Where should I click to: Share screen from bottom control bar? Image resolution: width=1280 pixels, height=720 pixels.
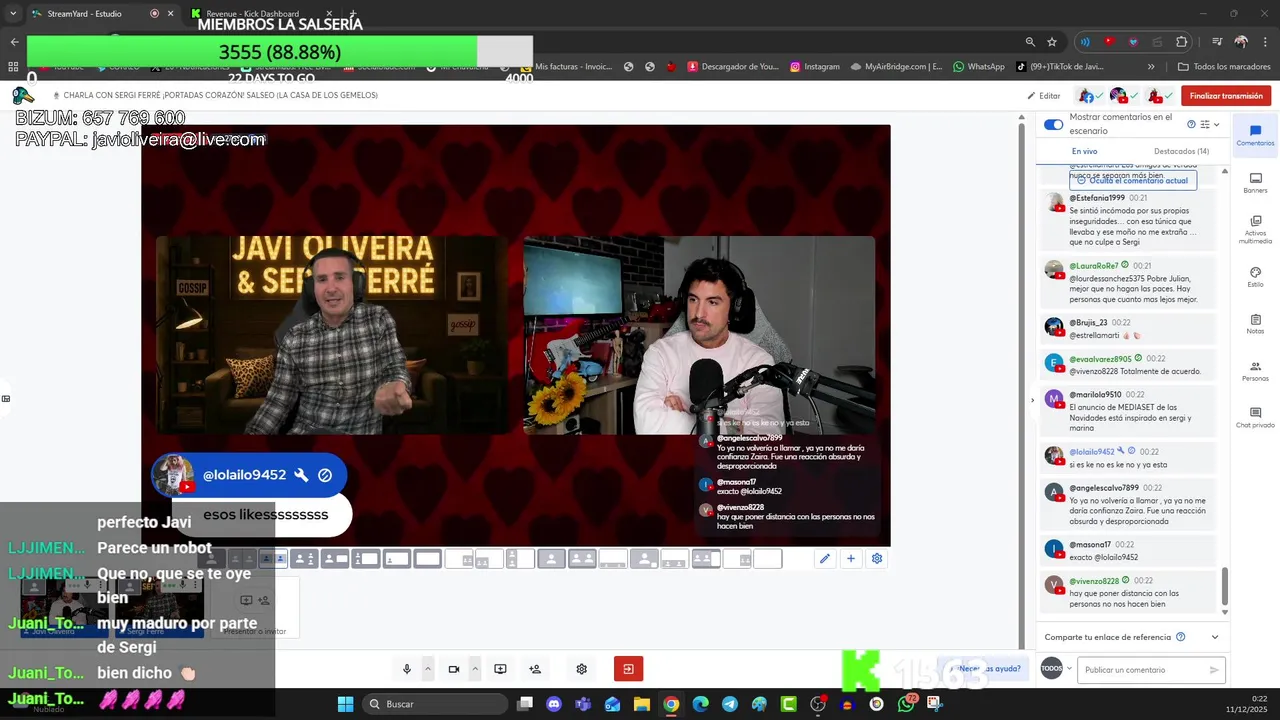(500, 669)
